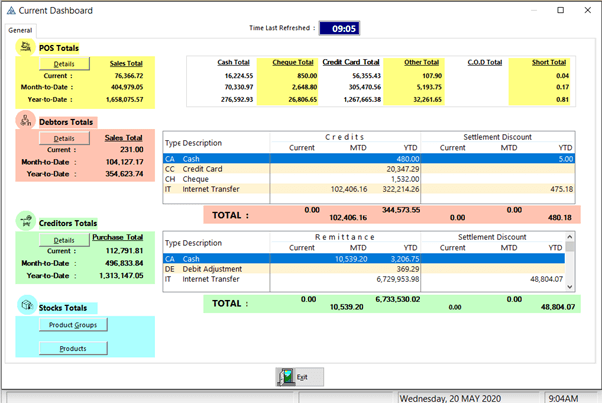Select CA Cash row in Remittance table
The width and height of the screenshot is (602, 403).
364,259
